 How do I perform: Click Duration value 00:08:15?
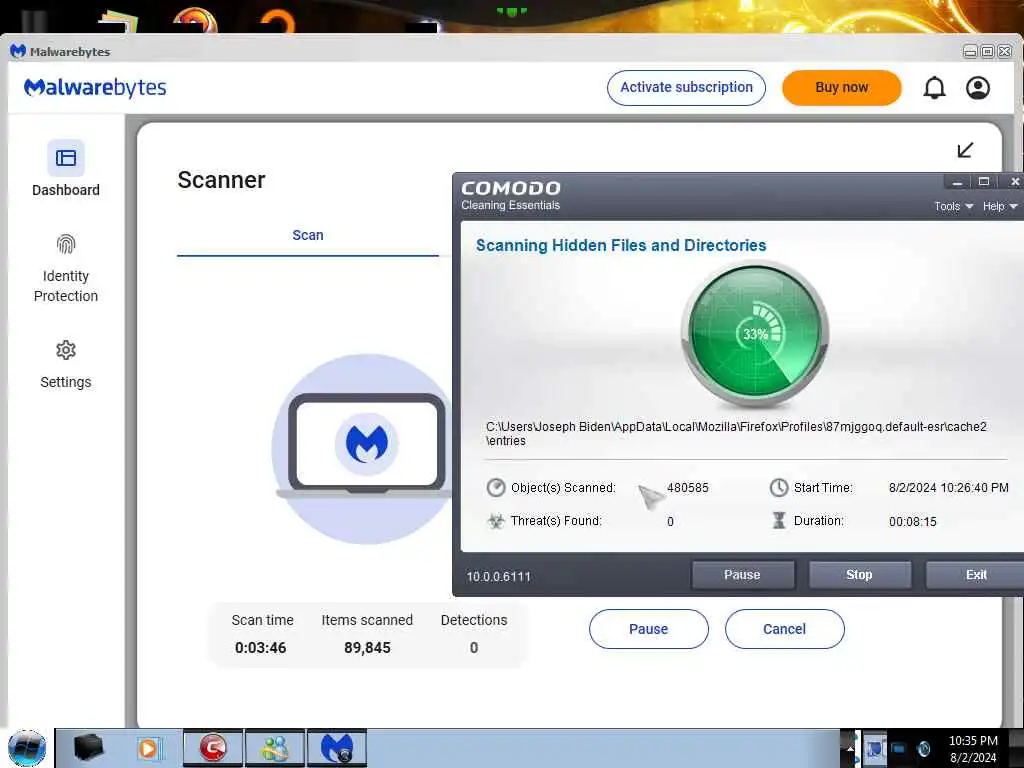(912, 522)
